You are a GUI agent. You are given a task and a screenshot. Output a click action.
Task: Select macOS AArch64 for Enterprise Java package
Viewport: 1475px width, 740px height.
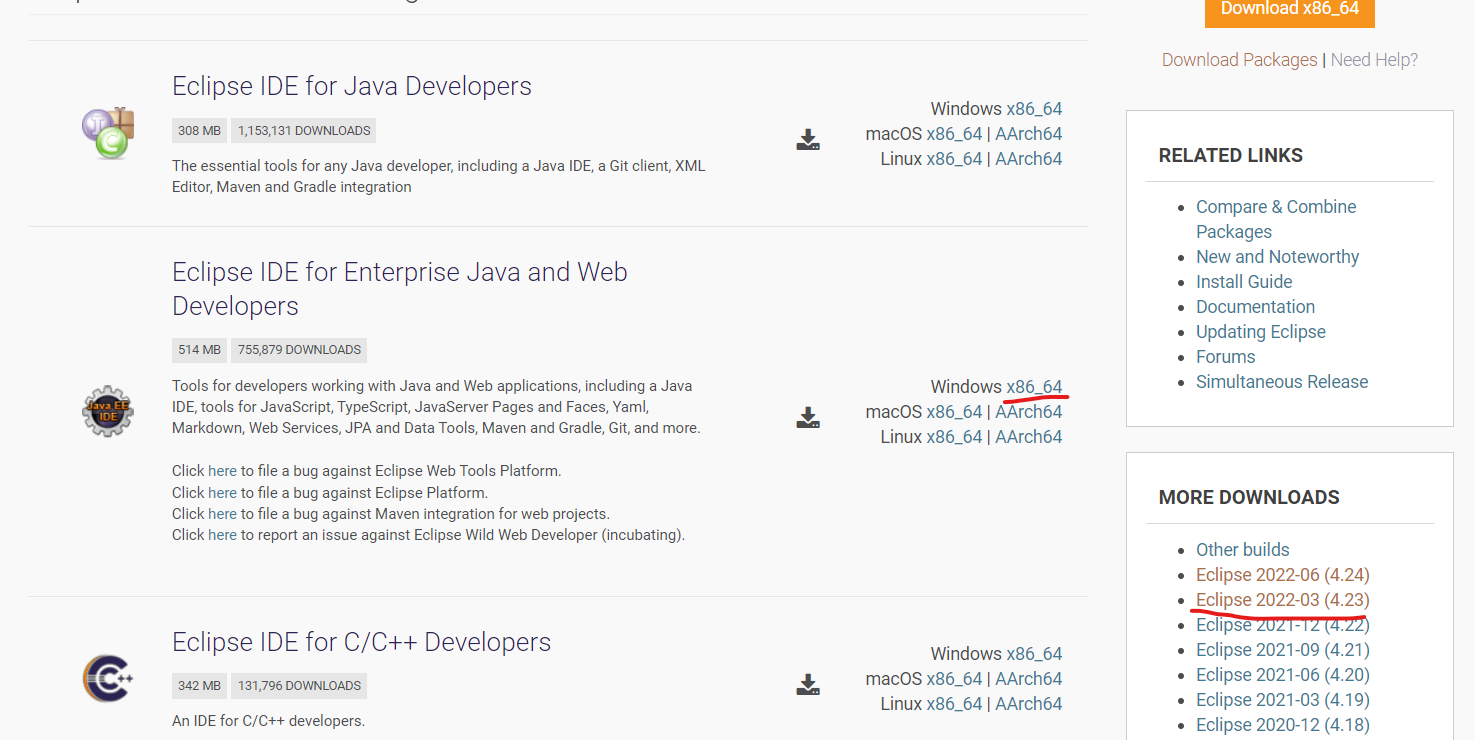point(1029,412)
